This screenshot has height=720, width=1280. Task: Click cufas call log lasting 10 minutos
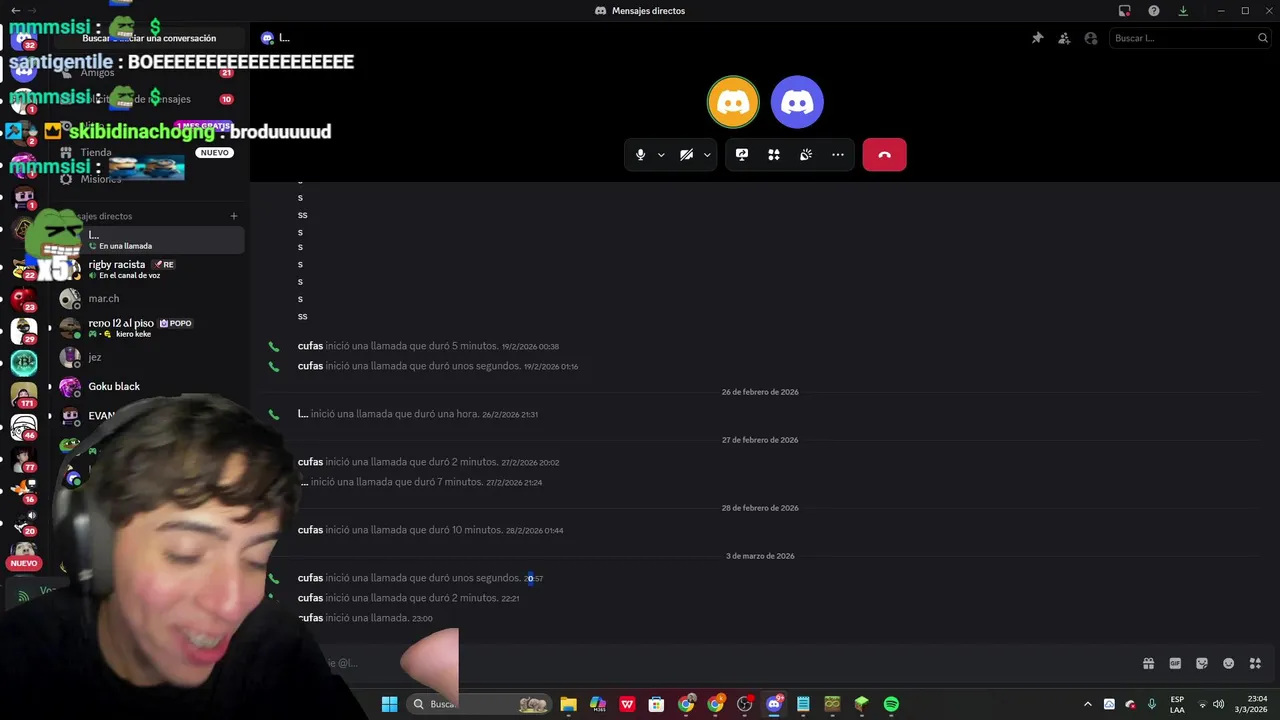pyautogui.click(x=430, y=530)
